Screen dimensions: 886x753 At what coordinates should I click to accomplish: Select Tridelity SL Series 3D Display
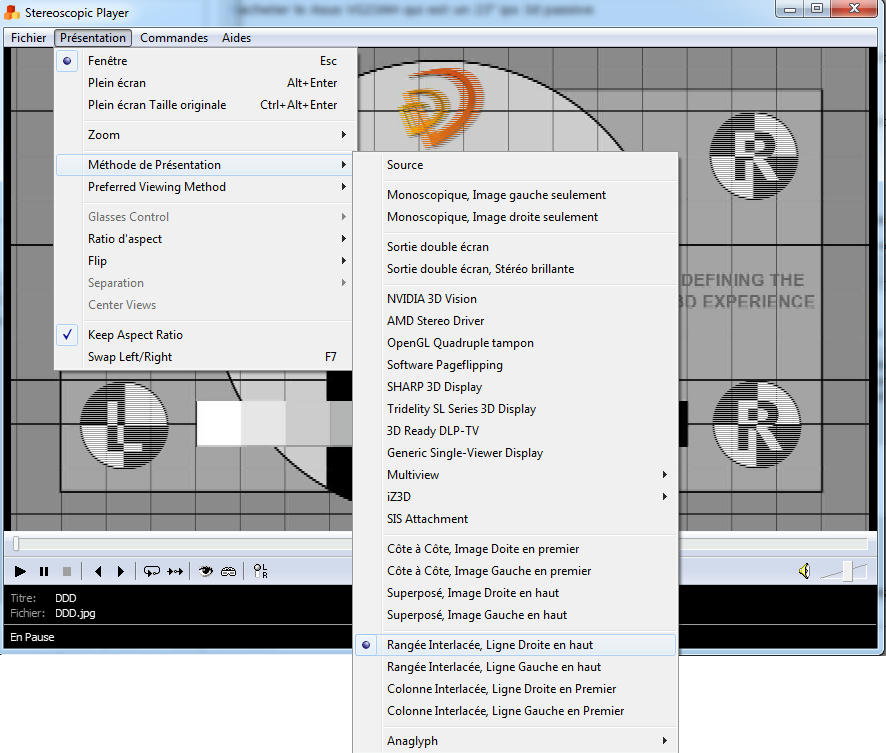(515, 408)
